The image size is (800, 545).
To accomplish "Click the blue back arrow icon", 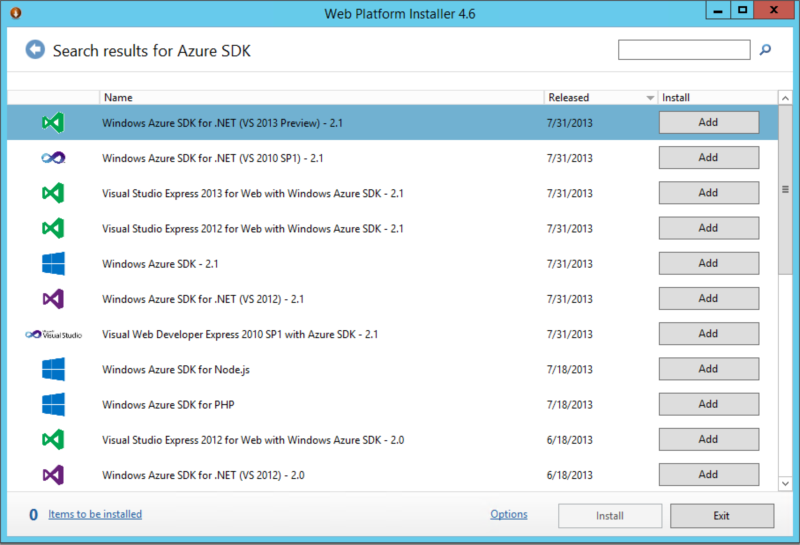I will 36,50.
